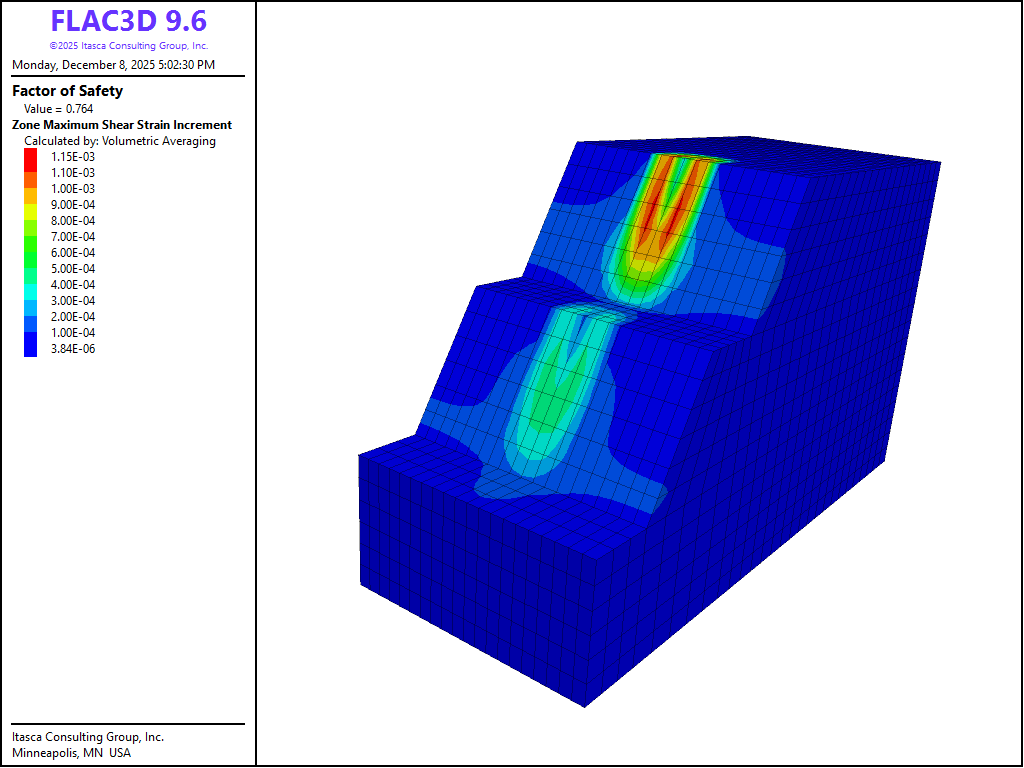Click the green 6.00E-04 legend swatch
This screenshot has width=1024, height=768.
pos(30,253)
